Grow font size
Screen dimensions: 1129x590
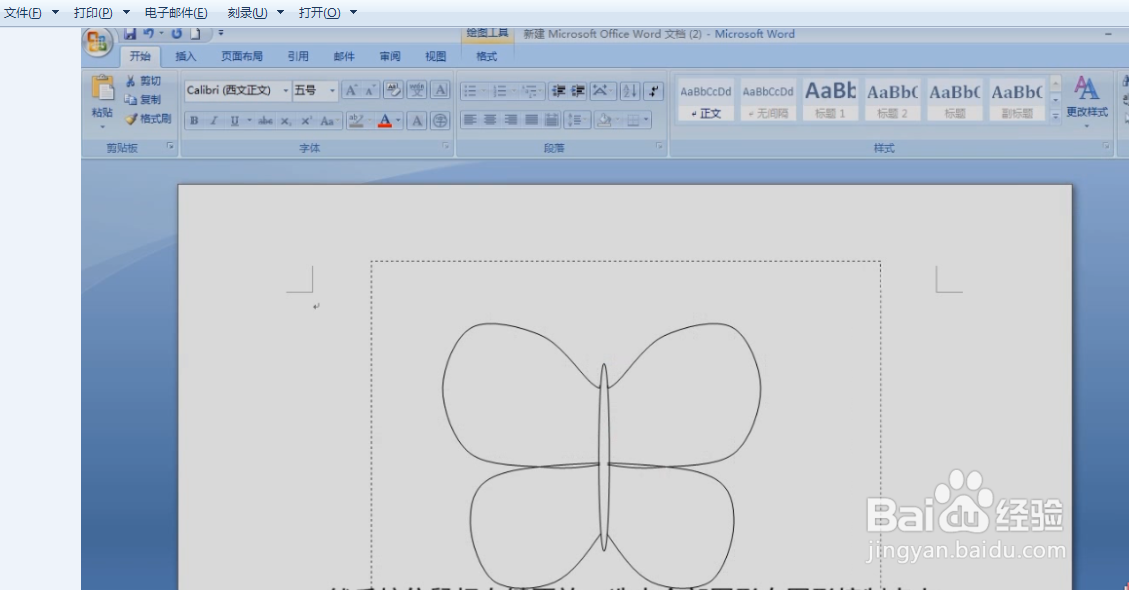click(351, 90)
